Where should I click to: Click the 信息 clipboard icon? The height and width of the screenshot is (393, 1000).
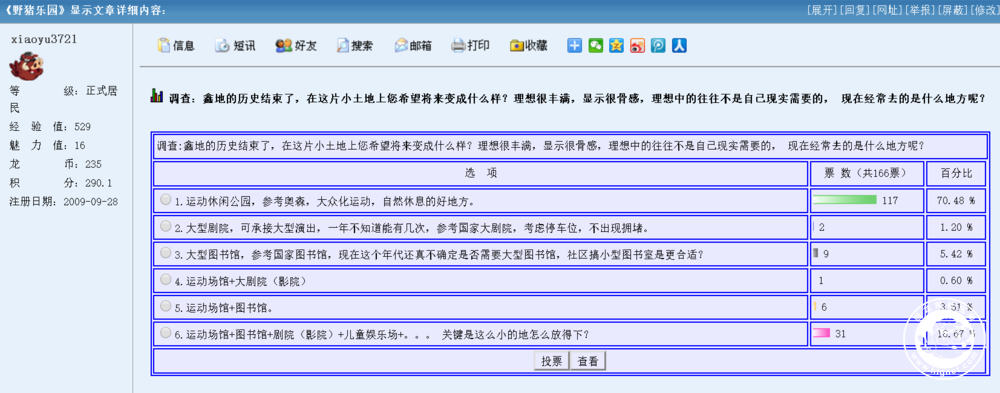coord(164,46)
